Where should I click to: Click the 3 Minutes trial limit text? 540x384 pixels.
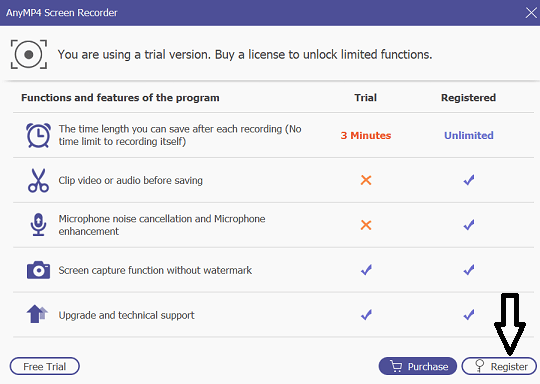[366, 135]
